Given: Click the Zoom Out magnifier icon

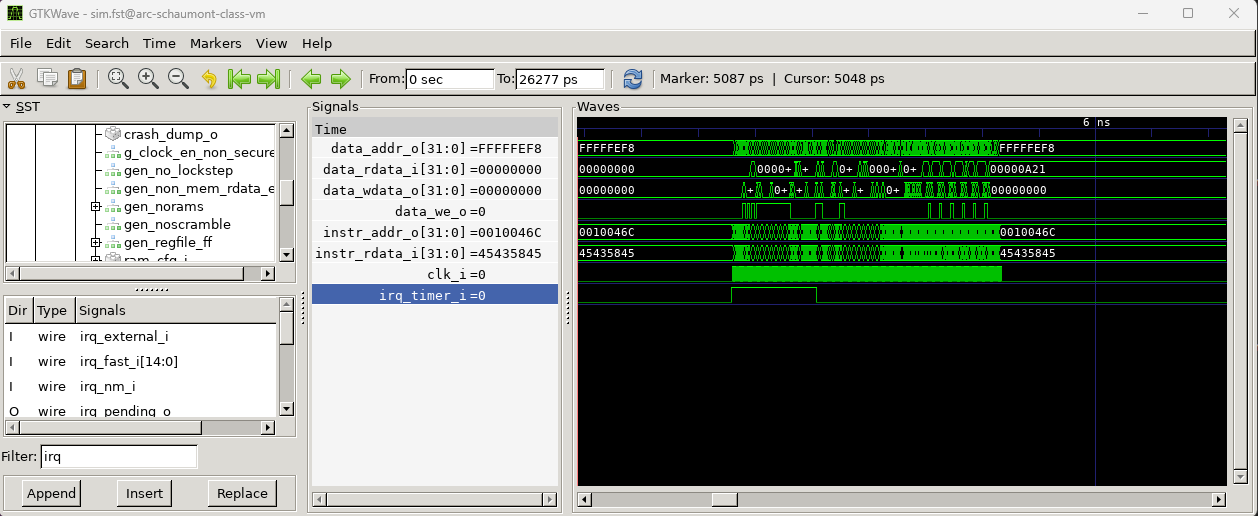Looking at the screenshot, I should coord(178,78).
